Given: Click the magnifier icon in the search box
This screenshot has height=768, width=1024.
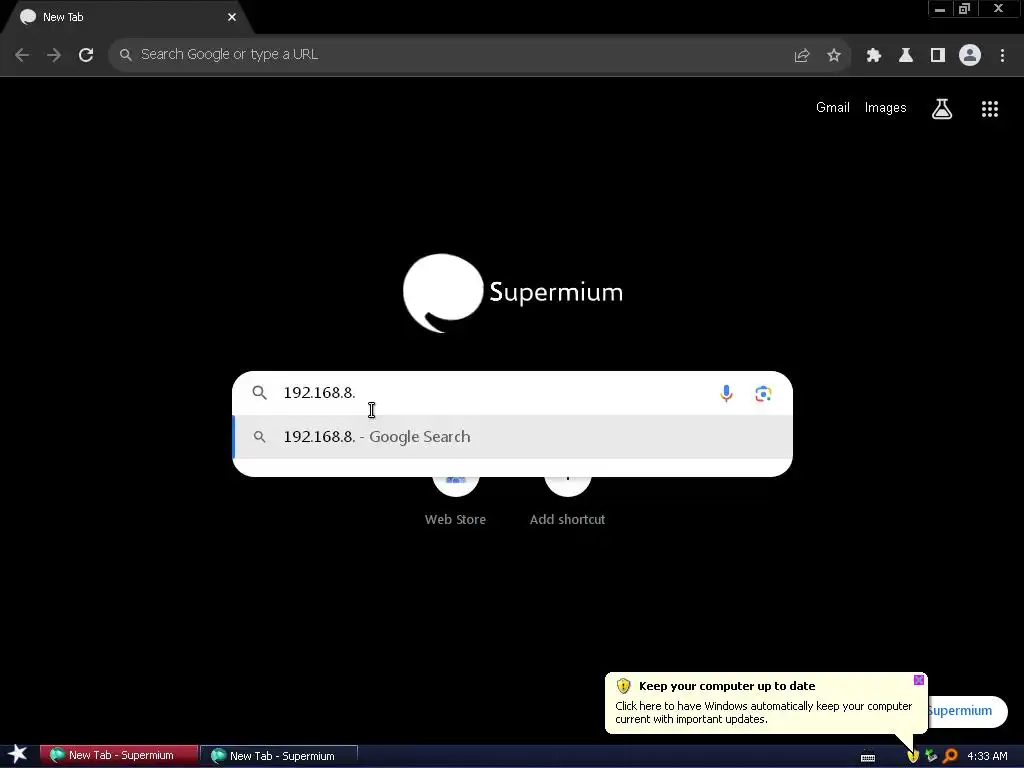Looking at the screenshot, I should point(259,392).
